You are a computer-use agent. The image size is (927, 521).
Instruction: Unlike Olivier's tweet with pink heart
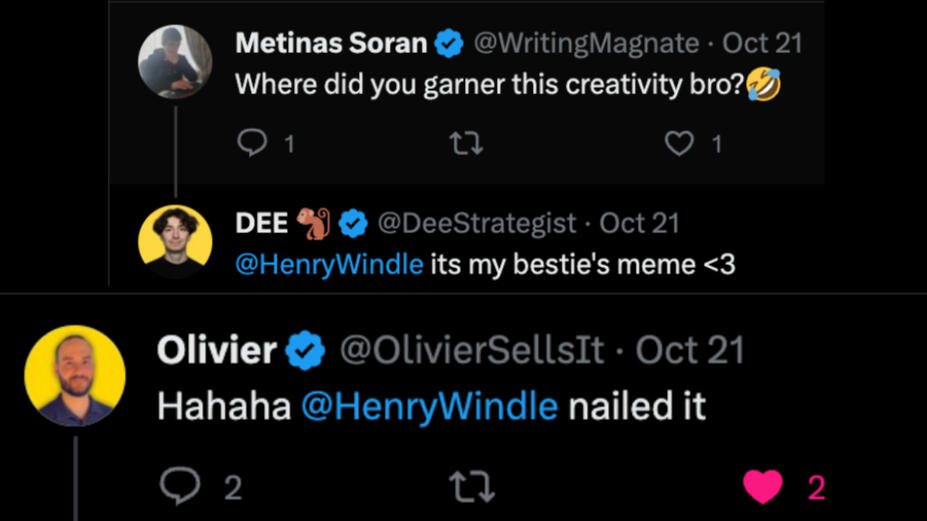(763, 487)
